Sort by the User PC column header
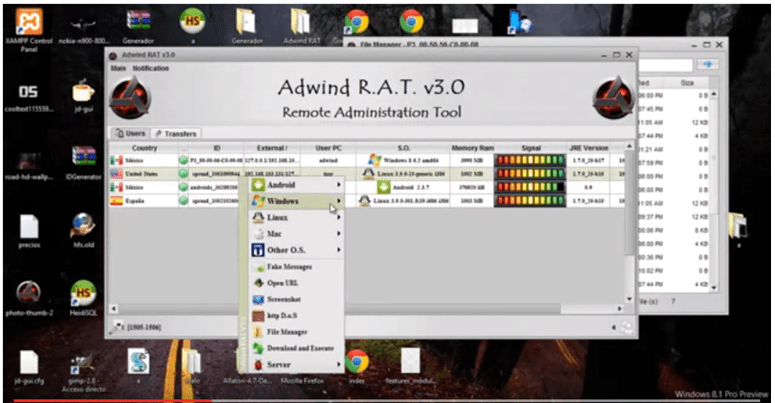Viewport: 775px width, 403px height. tap(328, 148)
